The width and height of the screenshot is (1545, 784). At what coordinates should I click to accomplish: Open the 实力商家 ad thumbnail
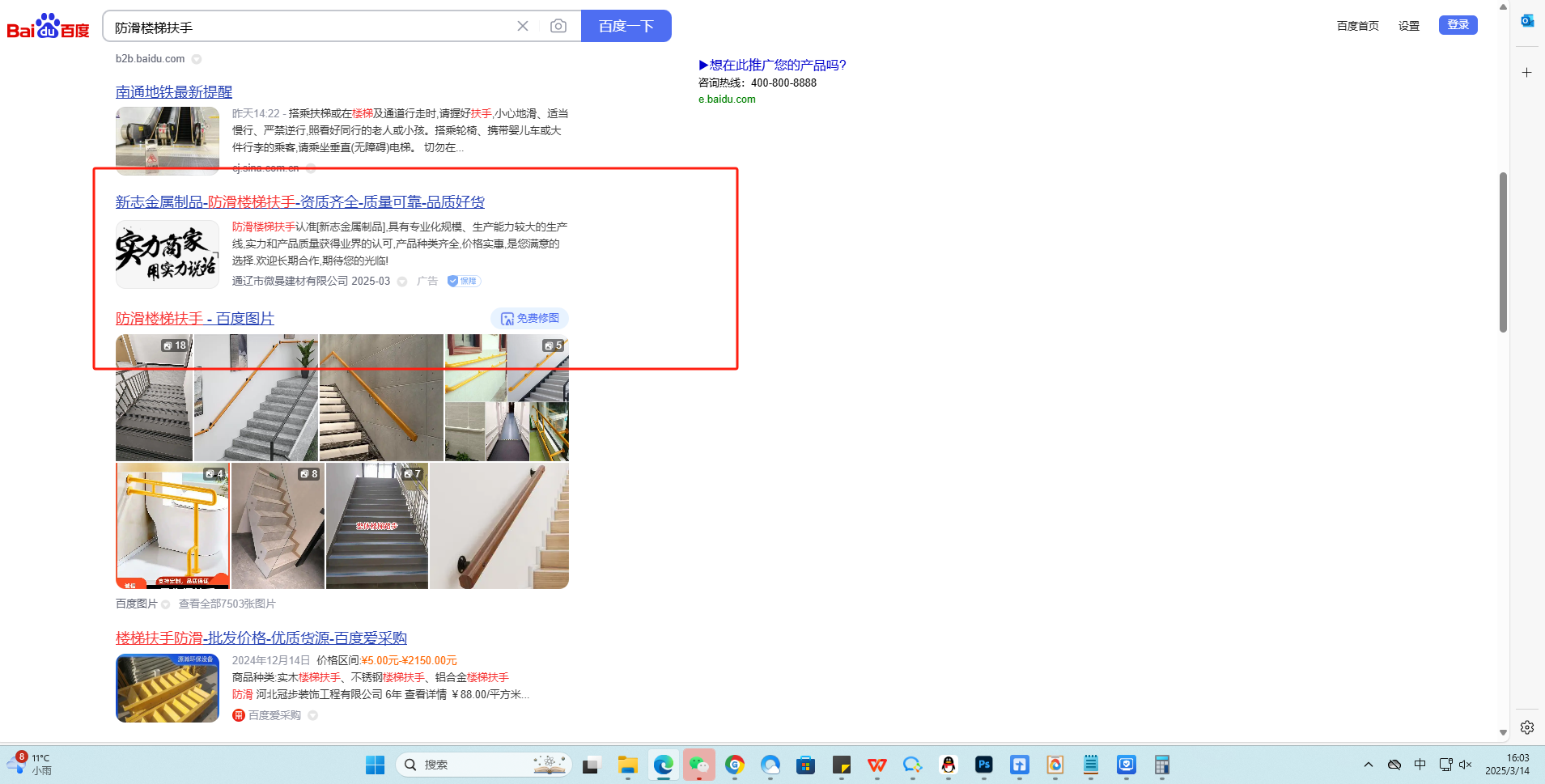pos(168,254)
